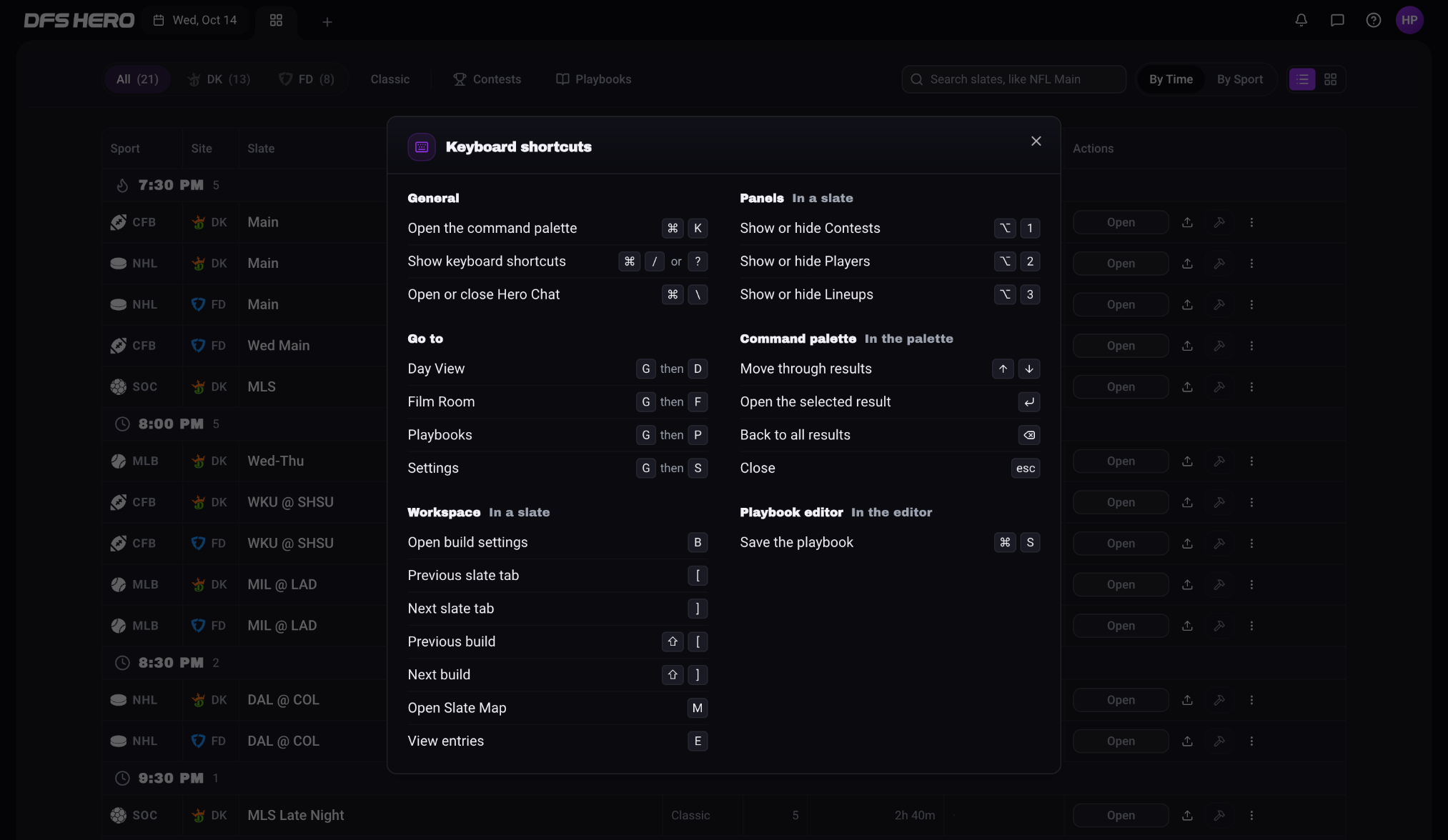Switch to list view layout
The height and width of the screenshot is (840, 1448).
pos(1302,79)
